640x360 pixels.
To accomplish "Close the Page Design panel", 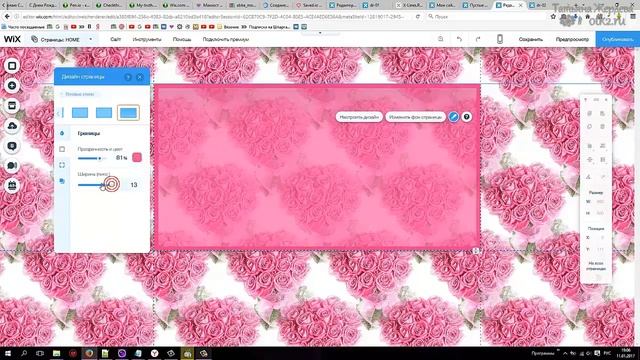I will tap(140, 77).
